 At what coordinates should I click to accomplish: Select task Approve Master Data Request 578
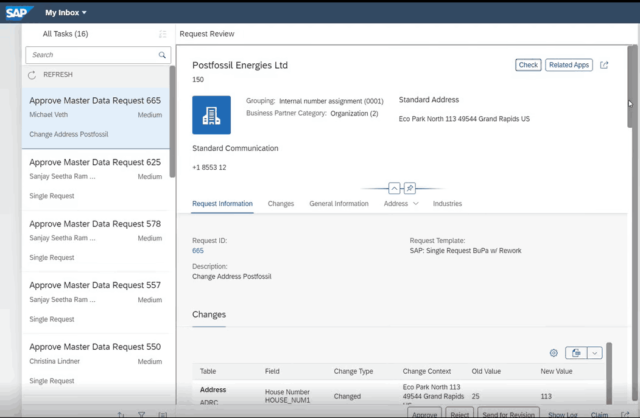tap(96, 241)
